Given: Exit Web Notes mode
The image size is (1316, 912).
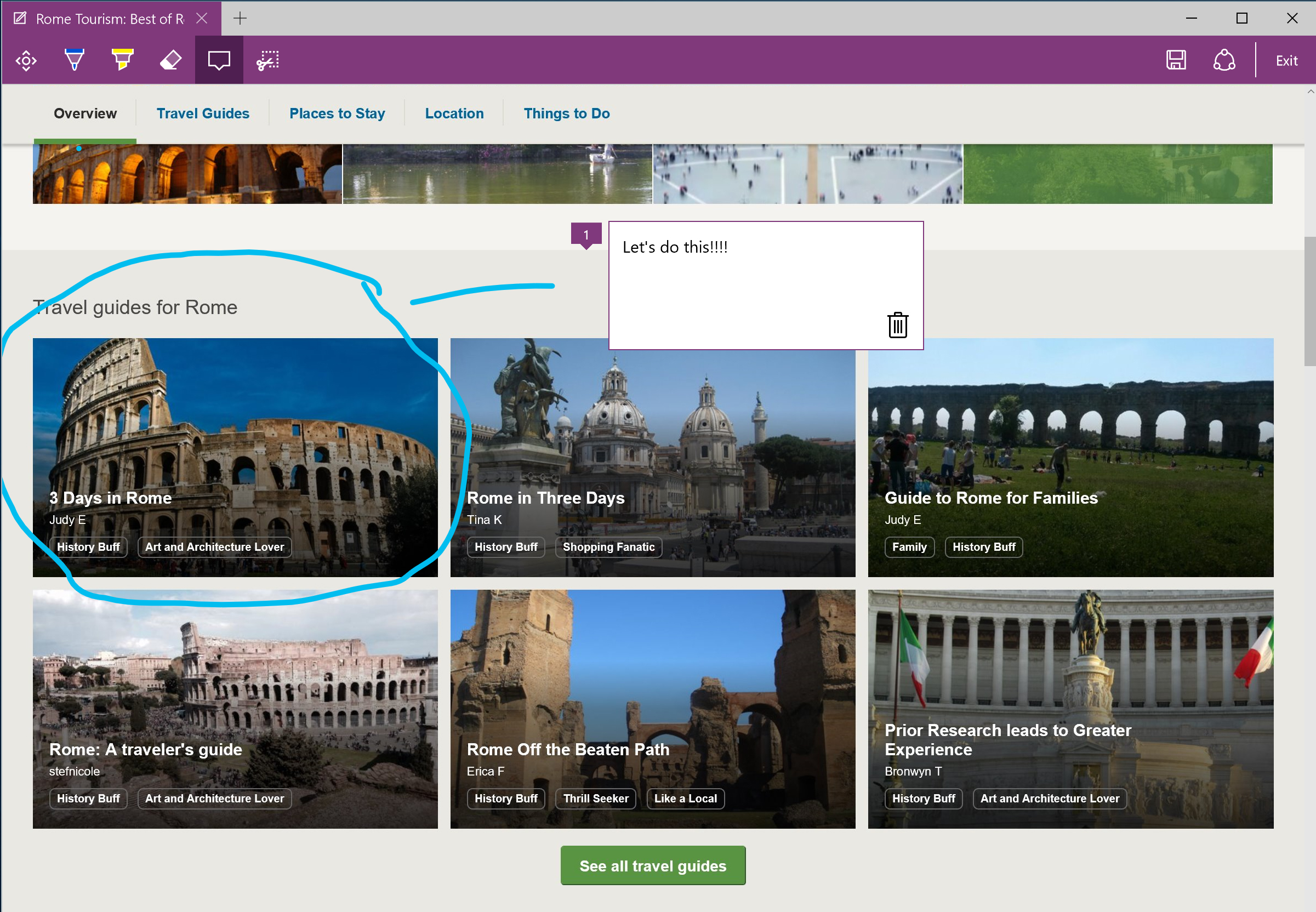Looking at the screenshot, I should coord(1285,59).
